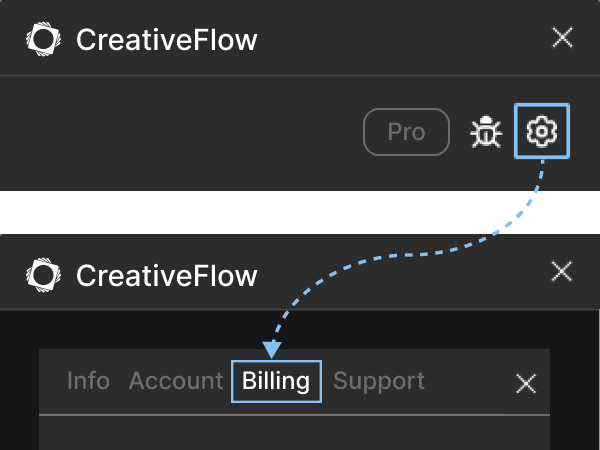Open the Account tab
The image size is (600, 450).
[176, 381]
